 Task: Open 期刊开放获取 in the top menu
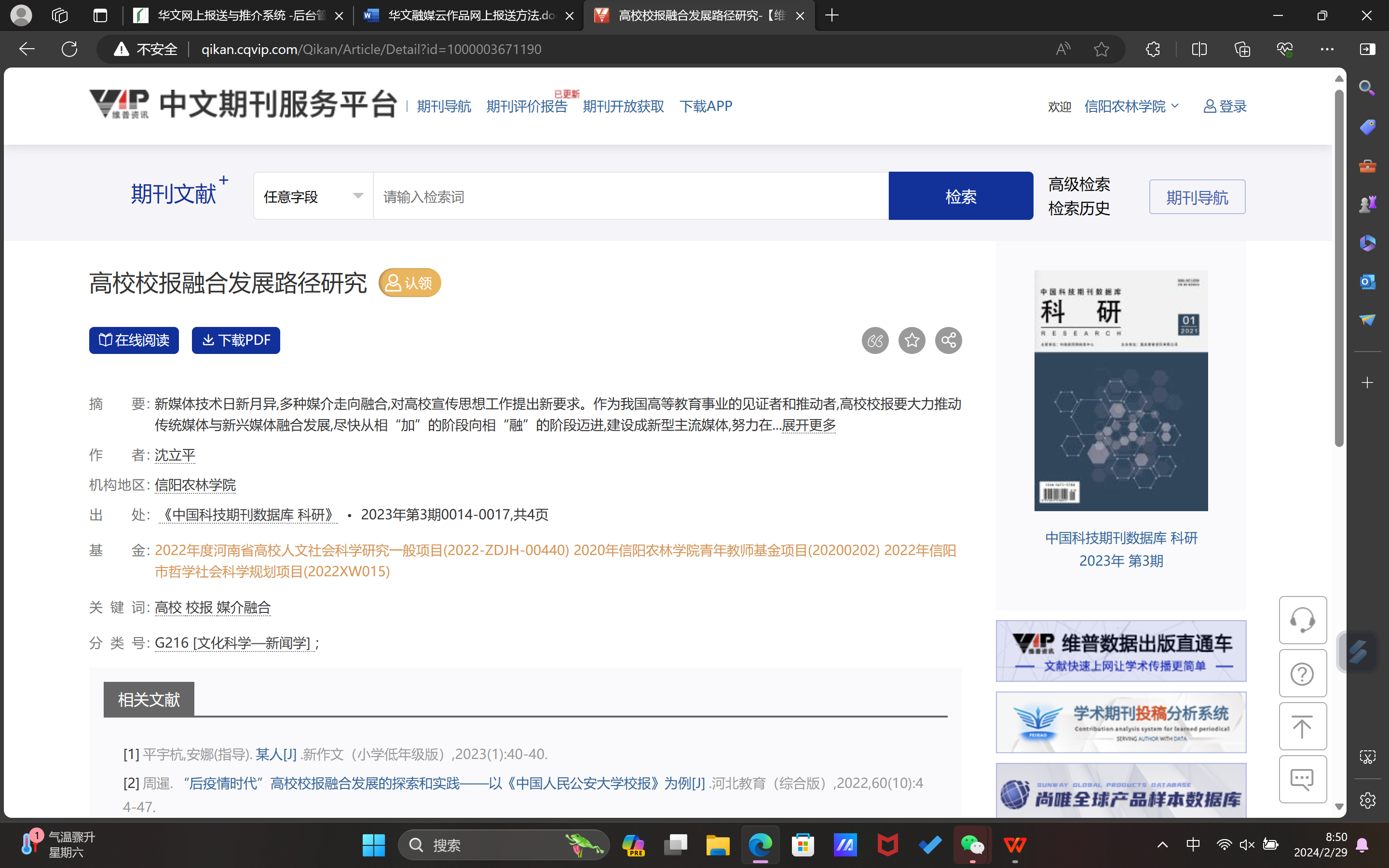[x=623, y=106]
